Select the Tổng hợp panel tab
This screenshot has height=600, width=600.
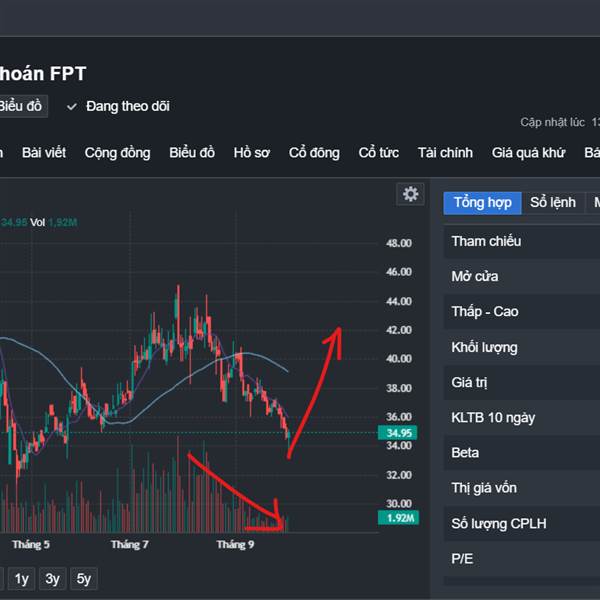[x=482, y=202]
